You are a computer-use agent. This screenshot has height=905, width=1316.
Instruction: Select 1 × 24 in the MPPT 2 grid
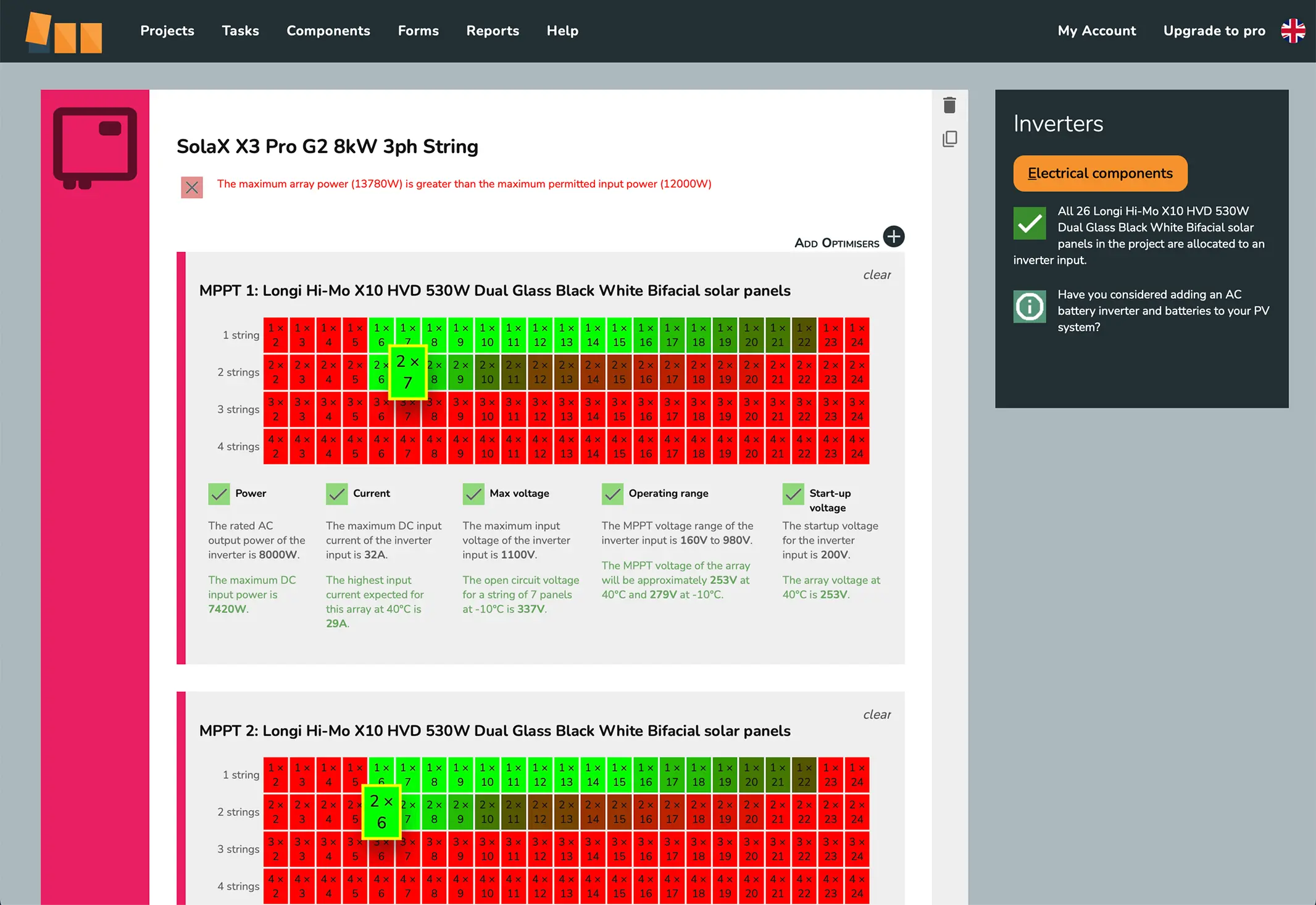pyautogui.click(x=857, y=775)
